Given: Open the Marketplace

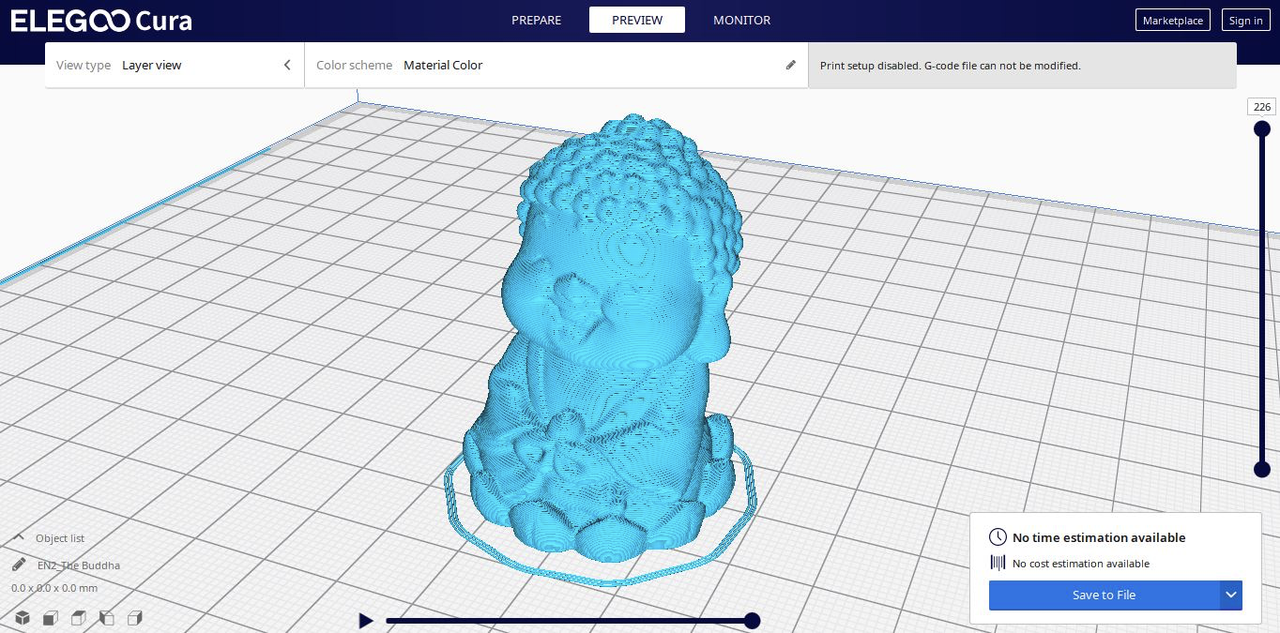Looking at the screenshot, I should tap(1173, 20).
